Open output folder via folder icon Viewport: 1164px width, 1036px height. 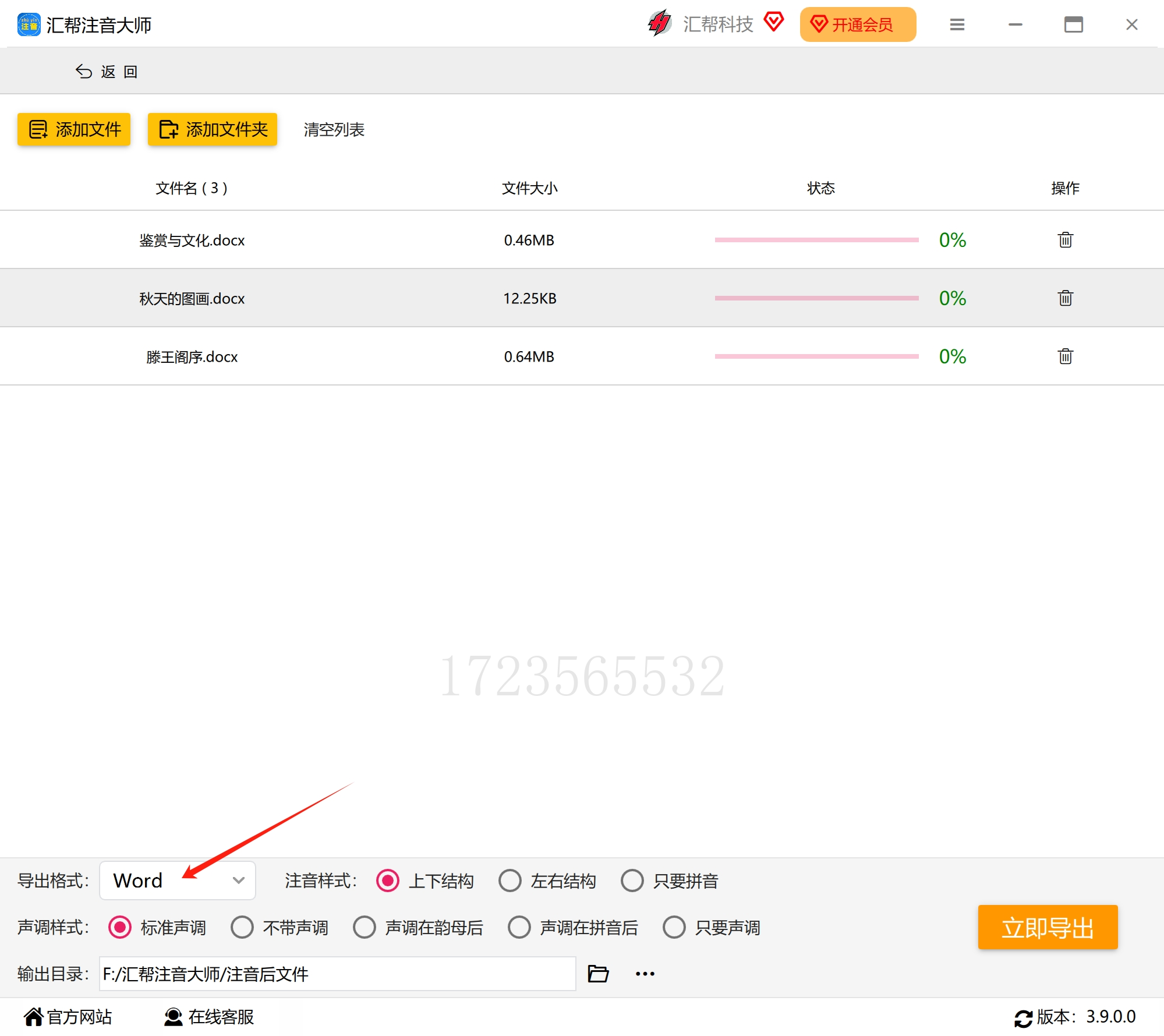pyautogui.click(x=598, y=974)
